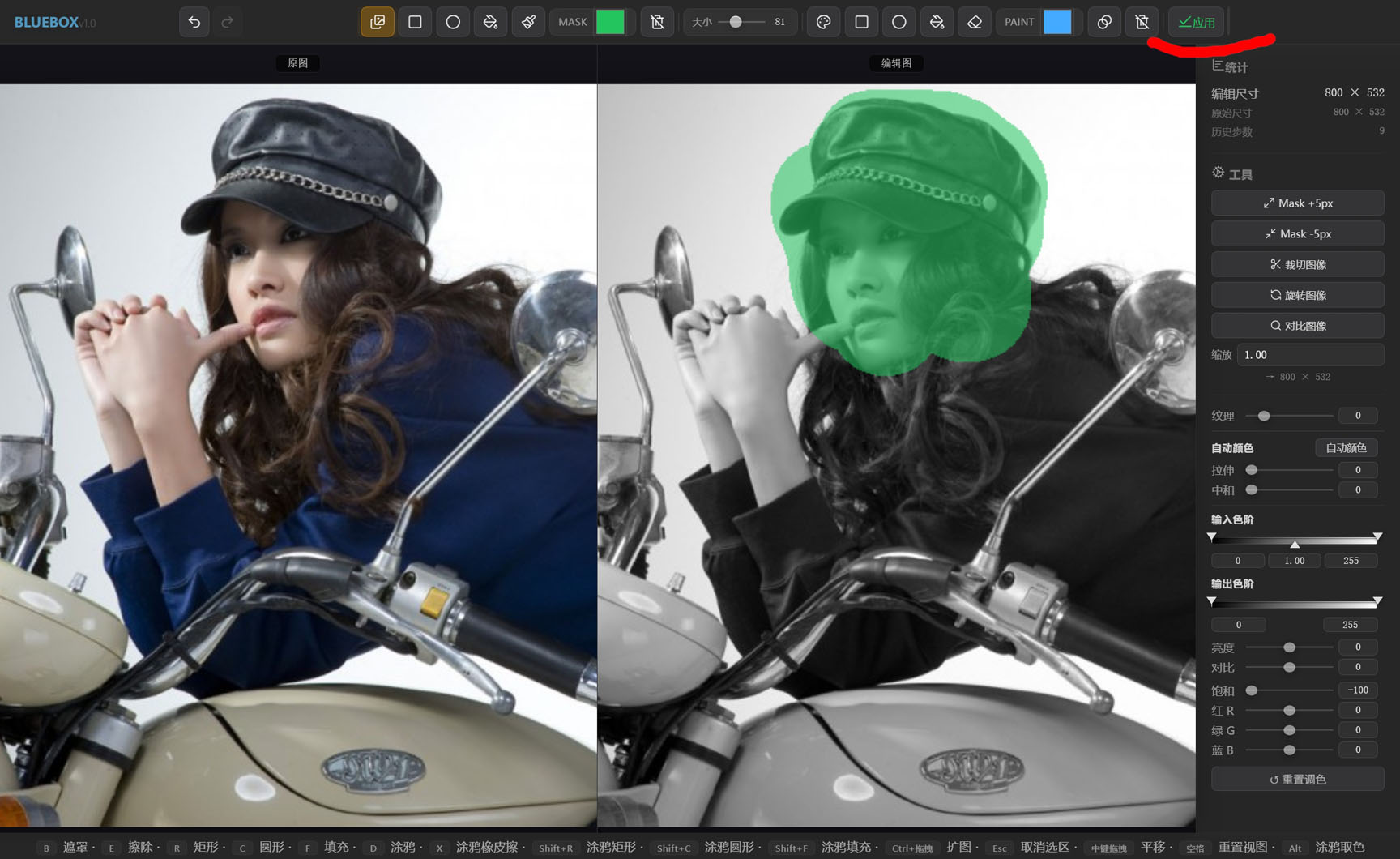
Task: Click the 缩放 zoom input field
Action: pyautogui.click(x=1310, y=354)
